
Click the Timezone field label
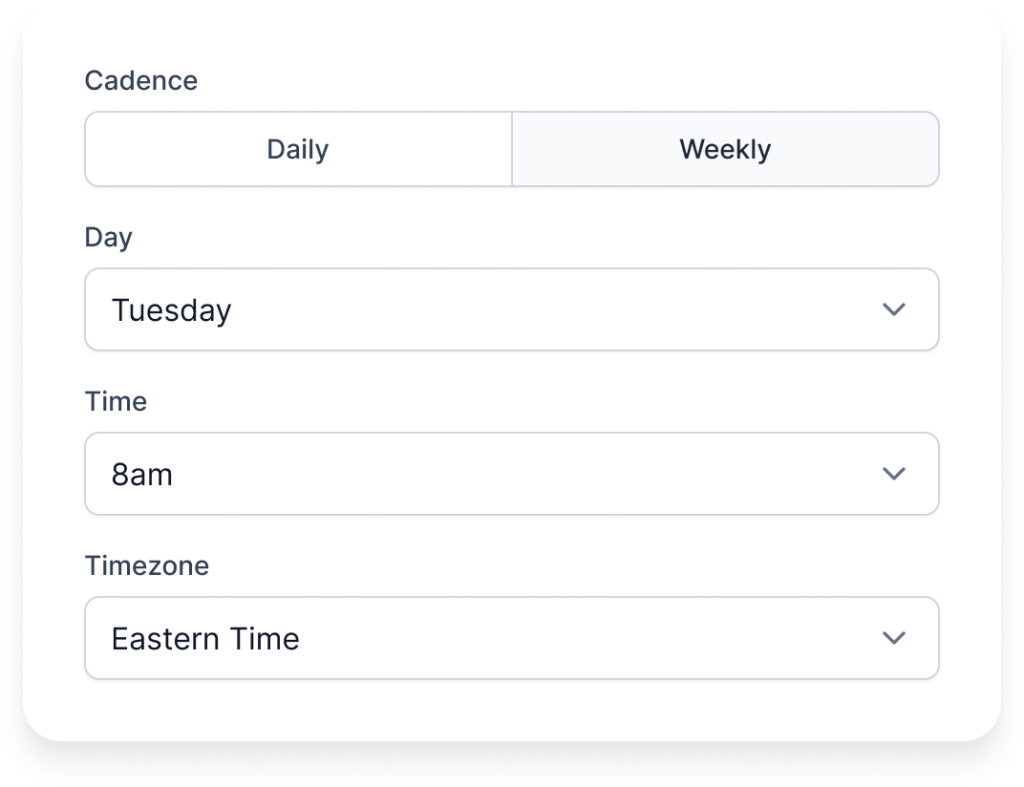(146, 565)
